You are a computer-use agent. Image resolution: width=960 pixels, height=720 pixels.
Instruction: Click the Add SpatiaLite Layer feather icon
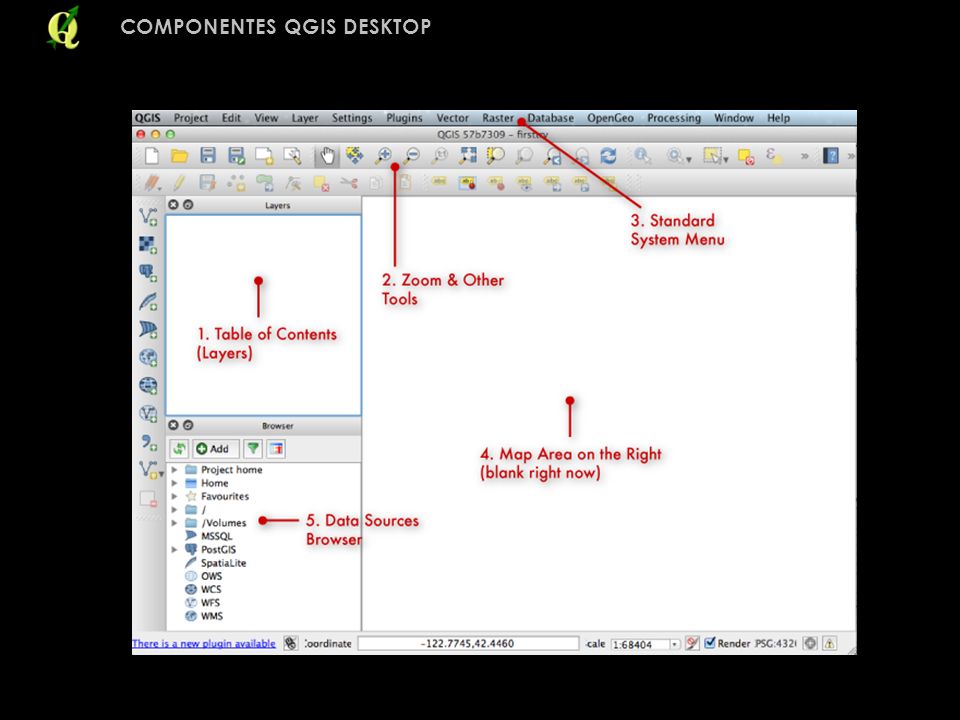(148, 302)
